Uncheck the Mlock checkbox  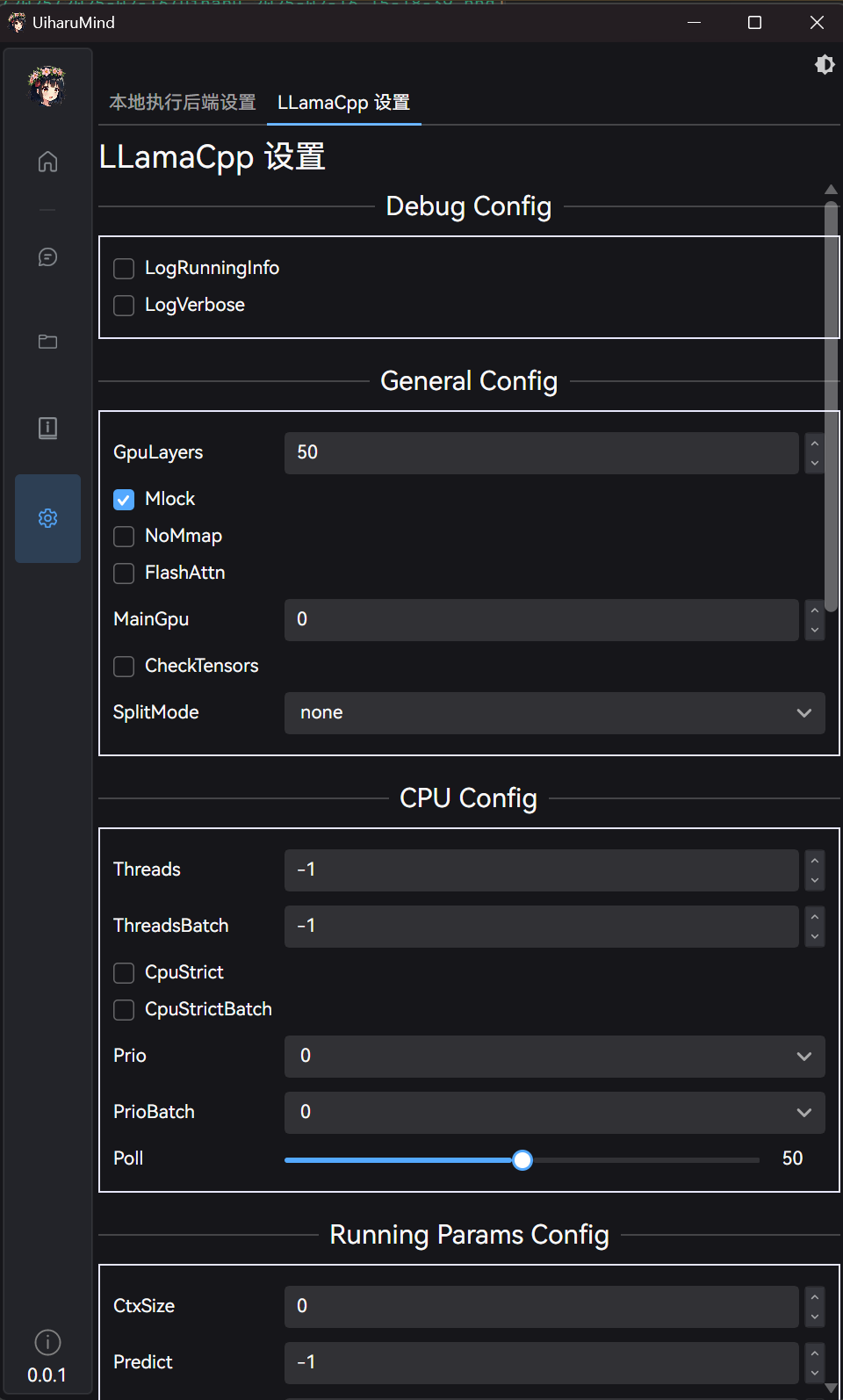click(124, 500)
